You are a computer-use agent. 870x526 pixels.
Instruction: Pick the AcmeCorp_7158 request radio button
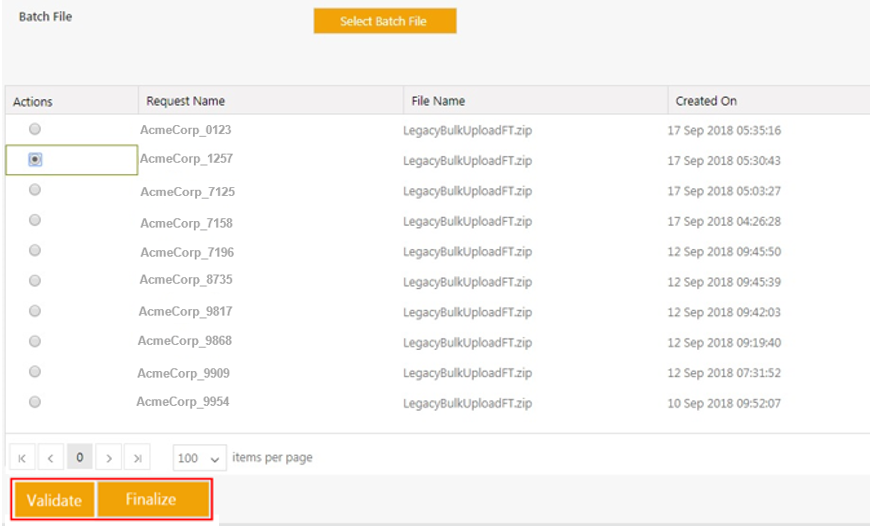click(x=35, y=220)
